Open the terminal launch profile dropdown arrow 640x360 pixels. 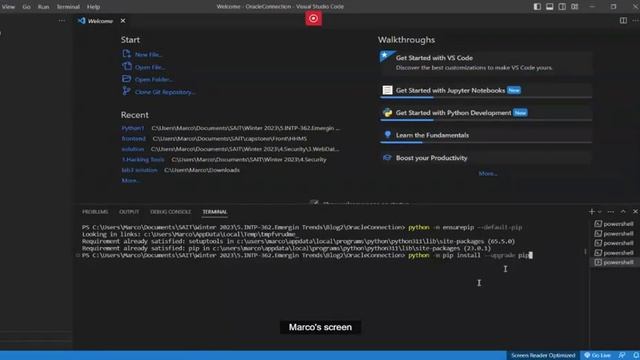point(600,212)
